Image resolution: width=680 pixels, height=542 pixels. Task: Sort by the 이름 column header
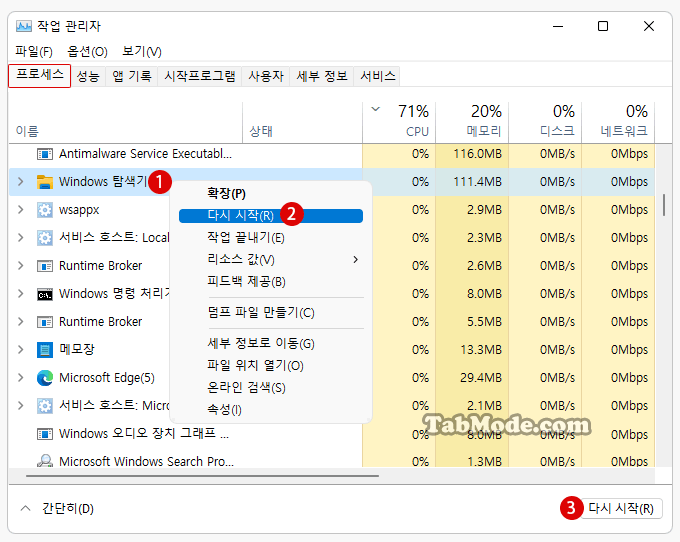pos(125,123)
